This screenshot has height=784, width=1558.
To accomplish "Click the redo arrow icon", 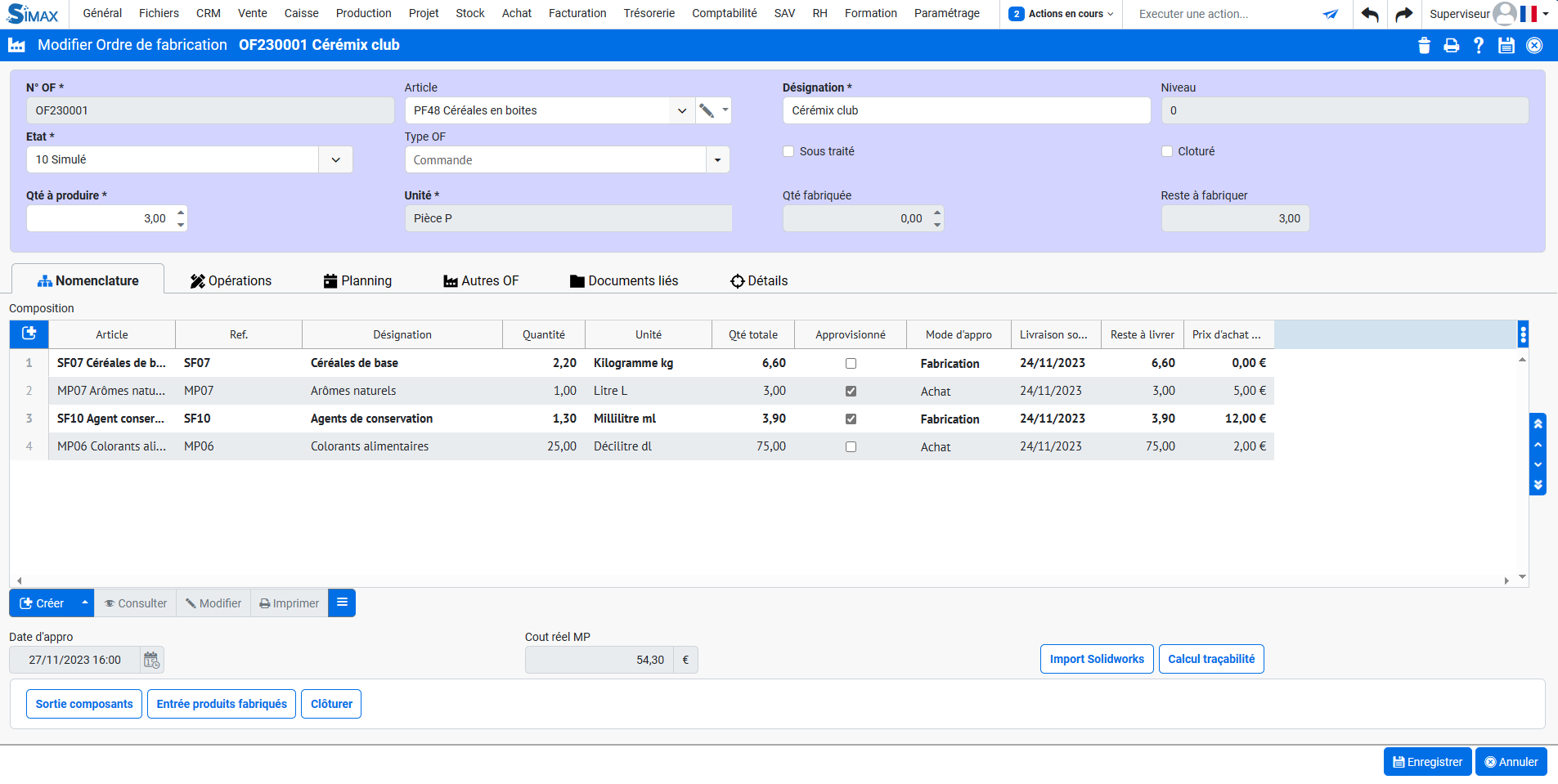I will pyautogui.click(x=1403, y=14).
